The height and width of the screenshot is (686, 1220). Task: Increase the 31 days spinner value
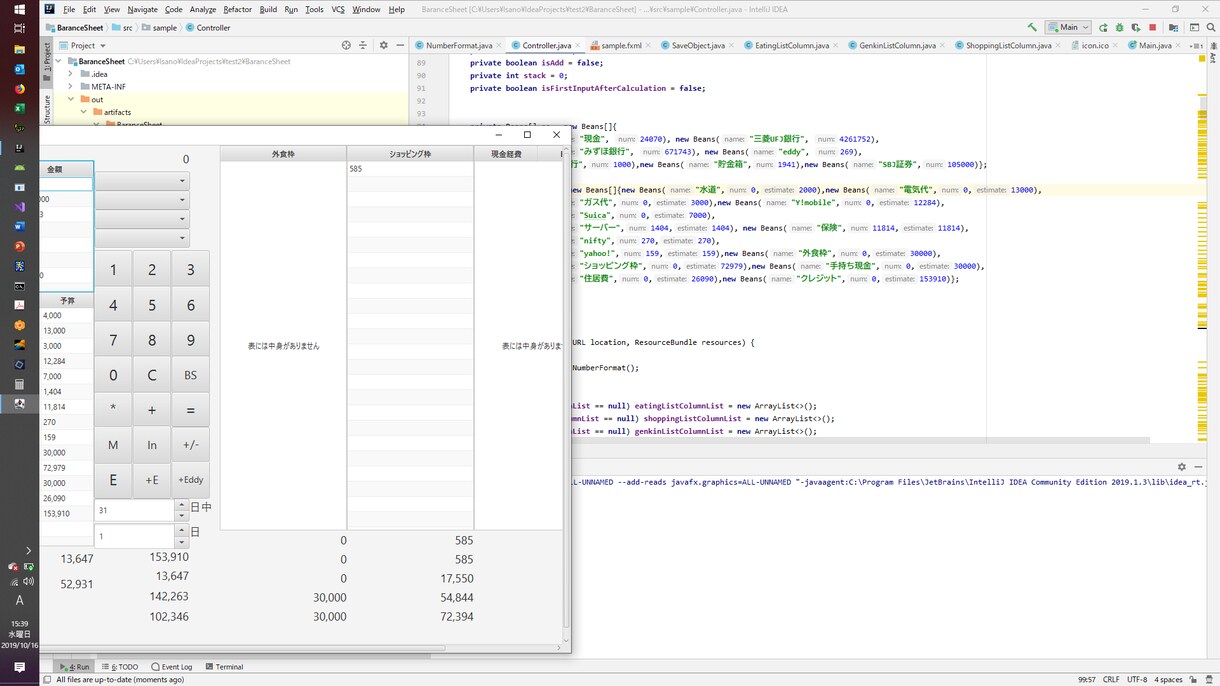pyautogui.click(x=182, y=505)
